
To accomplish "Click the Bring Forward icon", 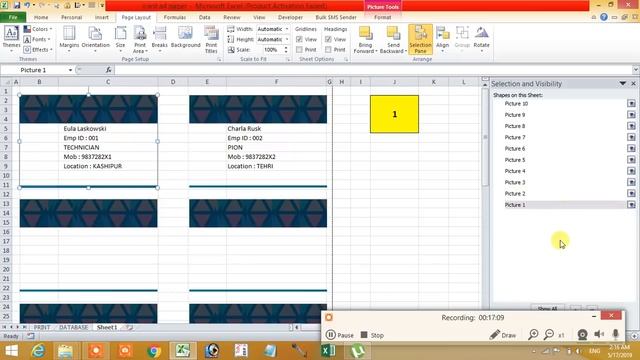I will [365, 33].
